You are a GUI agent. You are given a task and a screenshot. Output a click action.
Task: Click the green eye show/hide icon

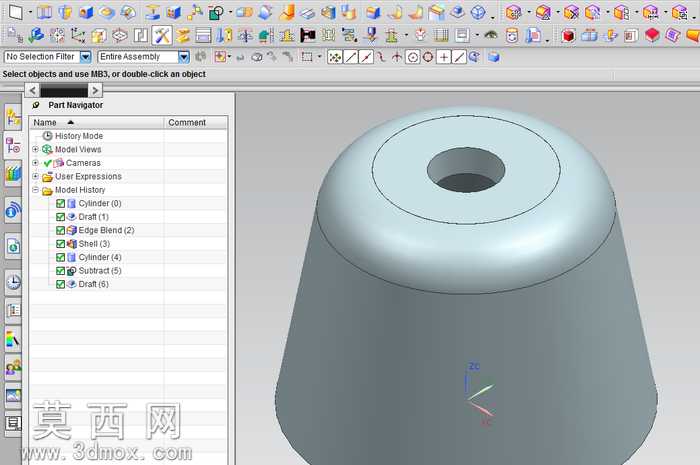click(x=491, y=34)
